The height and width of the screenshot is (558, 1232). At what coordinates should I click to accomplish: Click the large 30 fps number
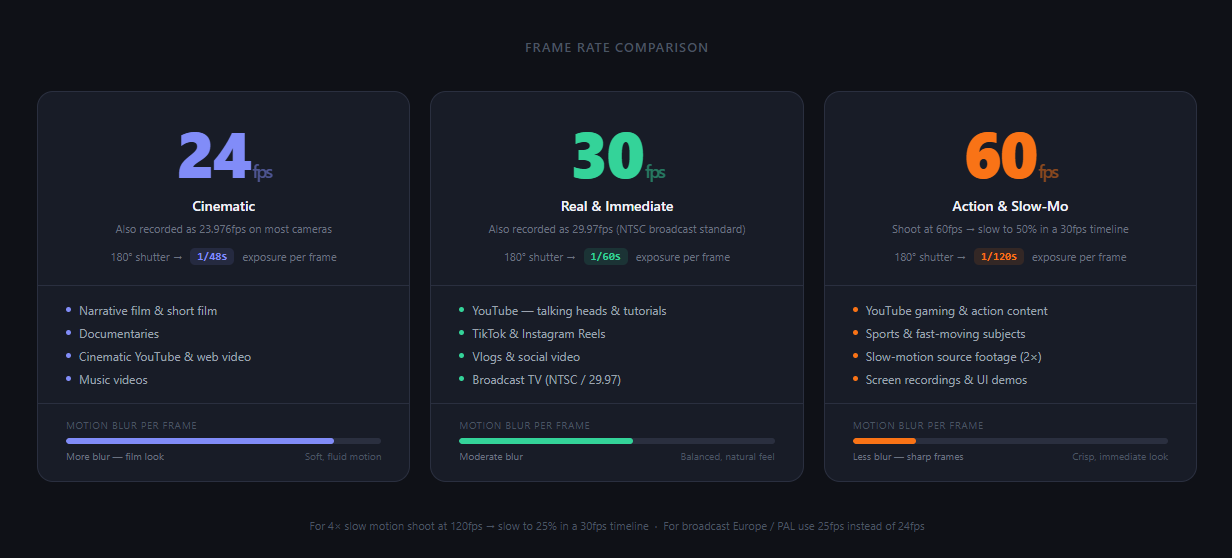point(607,157)
